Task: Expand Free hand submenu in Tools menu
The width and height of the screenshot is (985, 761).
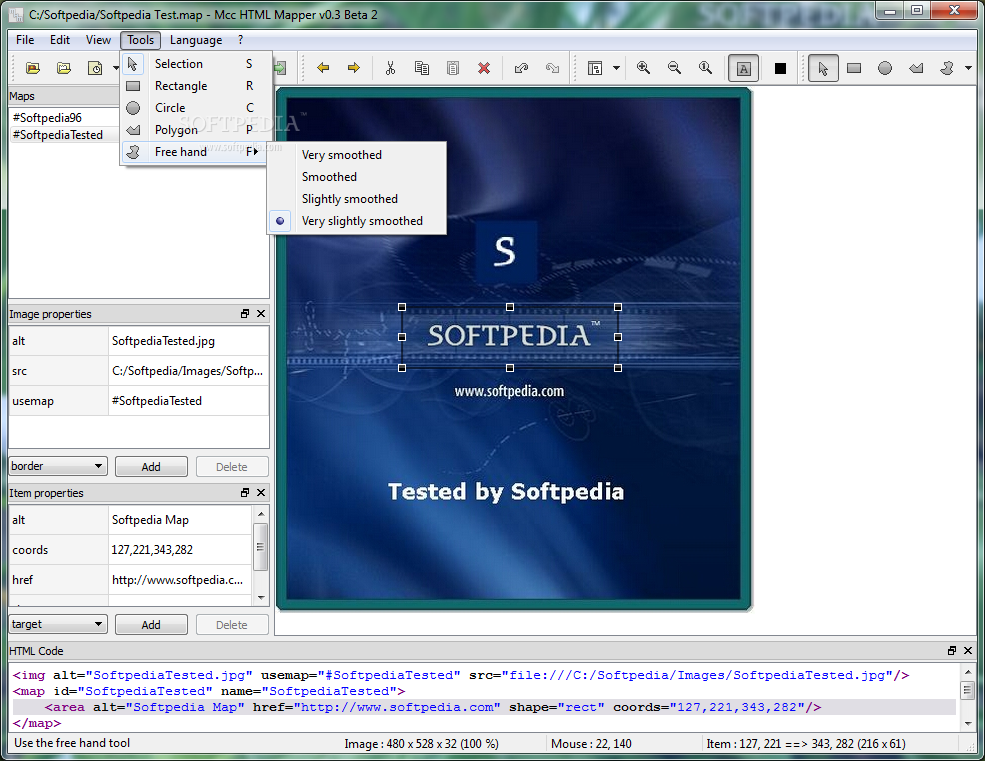Action: [x=193, y=152]
